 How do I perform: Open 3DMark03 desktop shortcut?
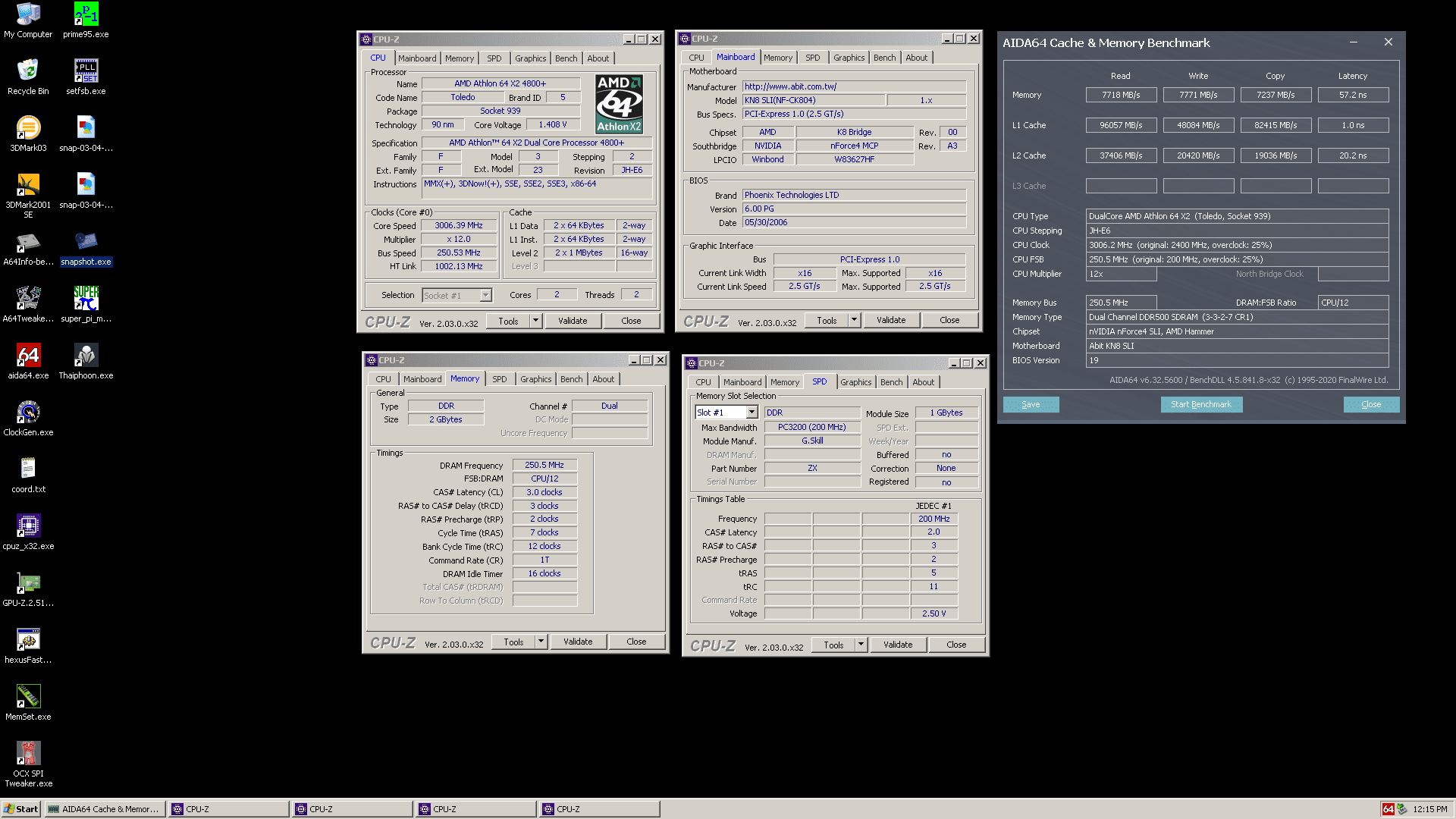[28, 134]
